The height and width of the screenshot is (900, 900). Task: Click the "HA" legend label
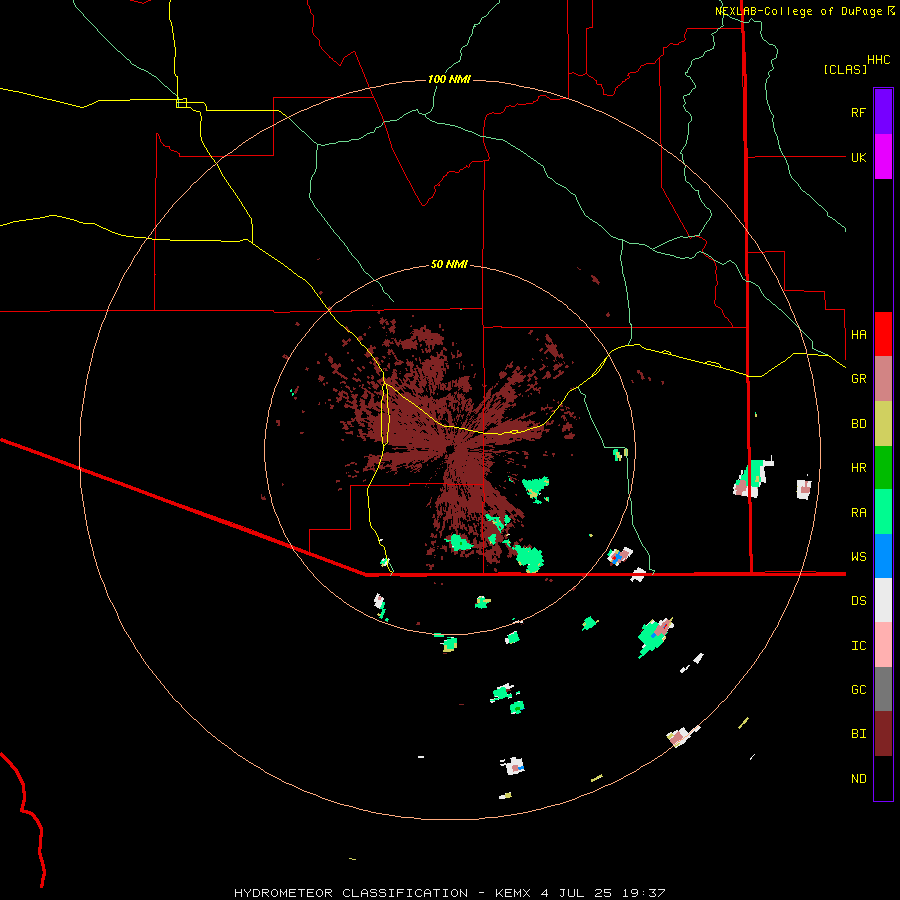pyautogui.click(x=858, y=335)
